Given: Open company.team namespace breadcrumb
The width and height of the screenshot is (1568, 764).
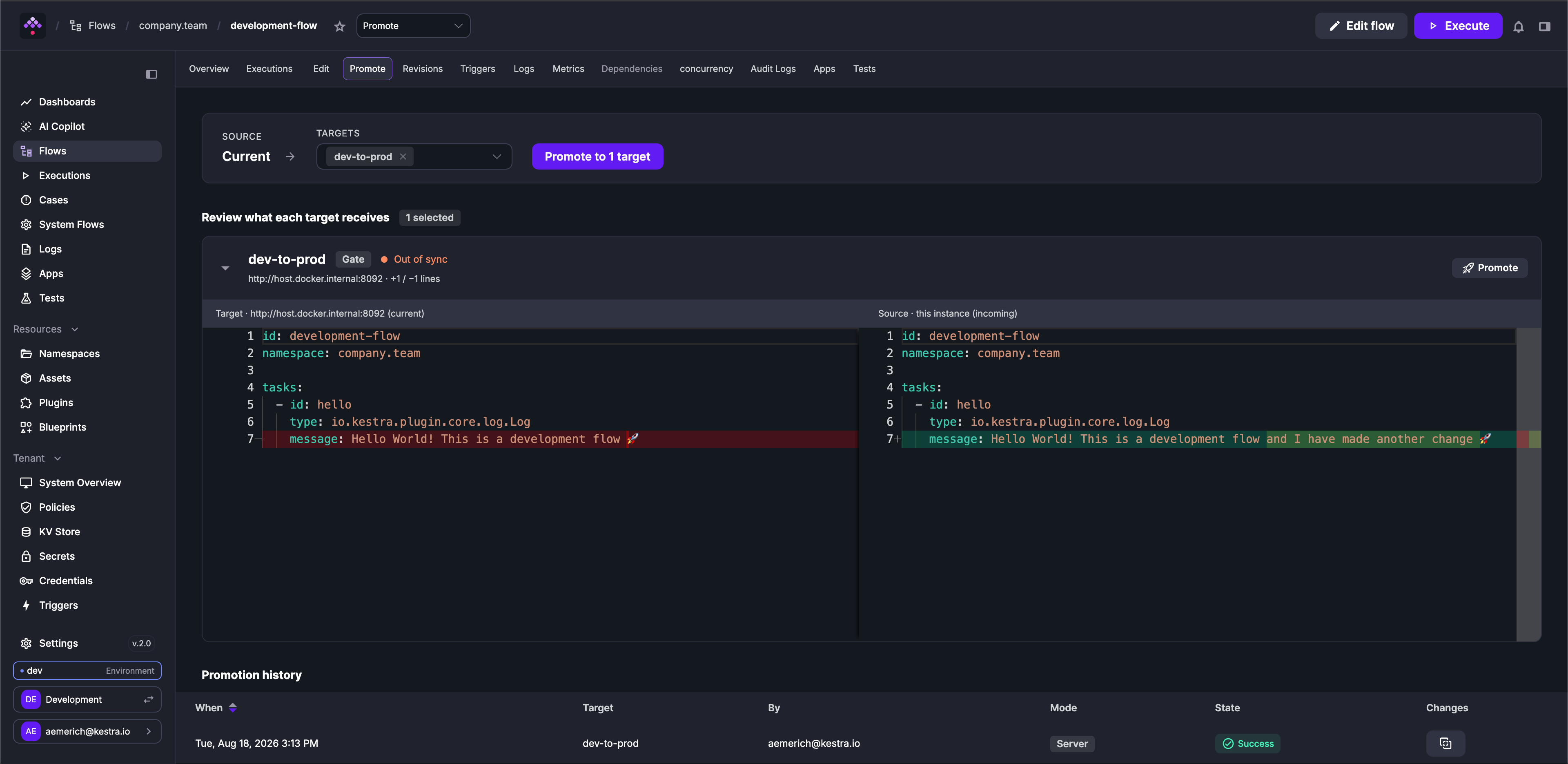Looking at the screenshot, I should 173,26.
